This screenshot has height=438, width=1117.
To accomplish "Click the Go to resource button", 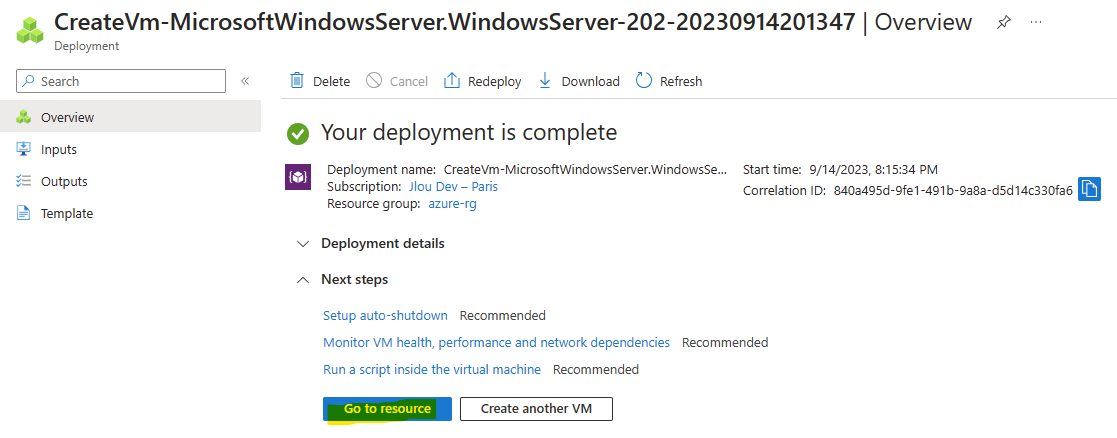I will pos(387,409).
